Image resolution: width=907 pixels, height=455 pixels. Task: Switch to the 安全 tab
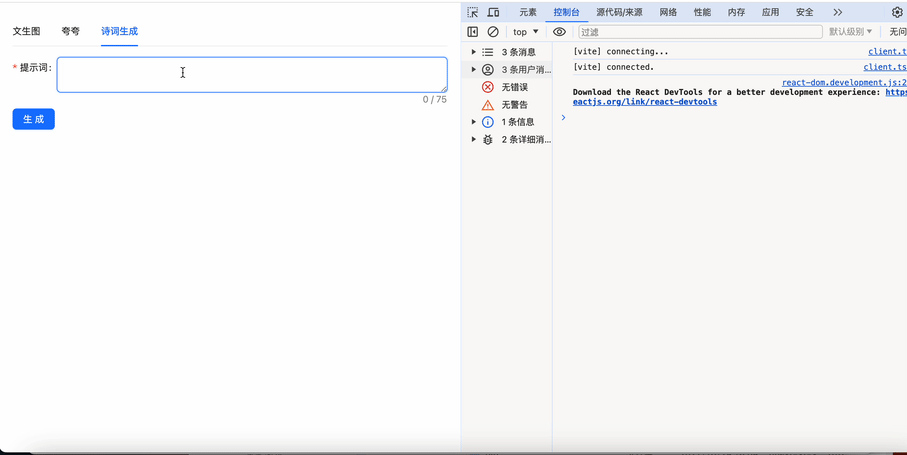(805, 12)
